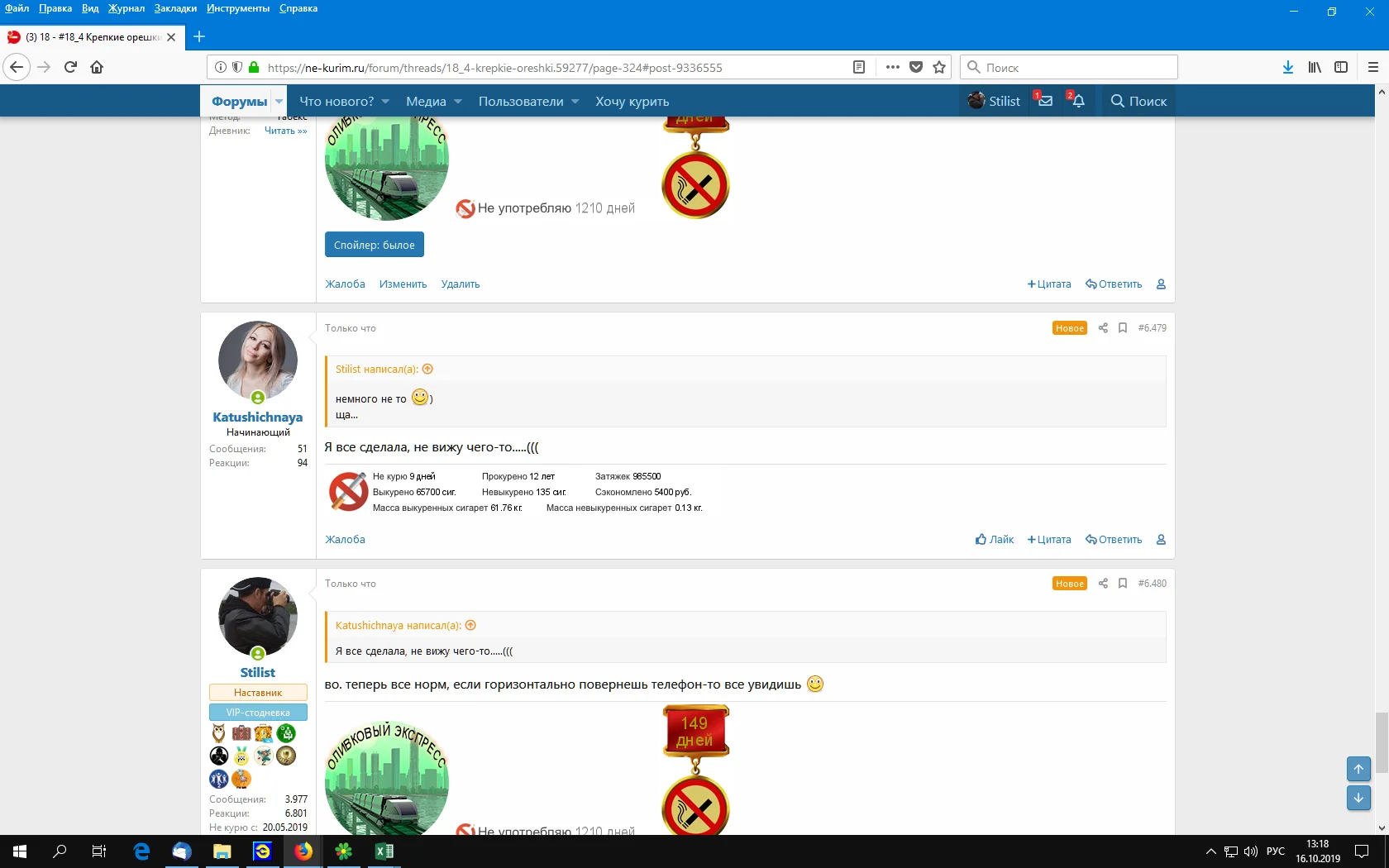Open the Правка menu
This screenshot has width=1389, height=868.
tap(55, 8)
